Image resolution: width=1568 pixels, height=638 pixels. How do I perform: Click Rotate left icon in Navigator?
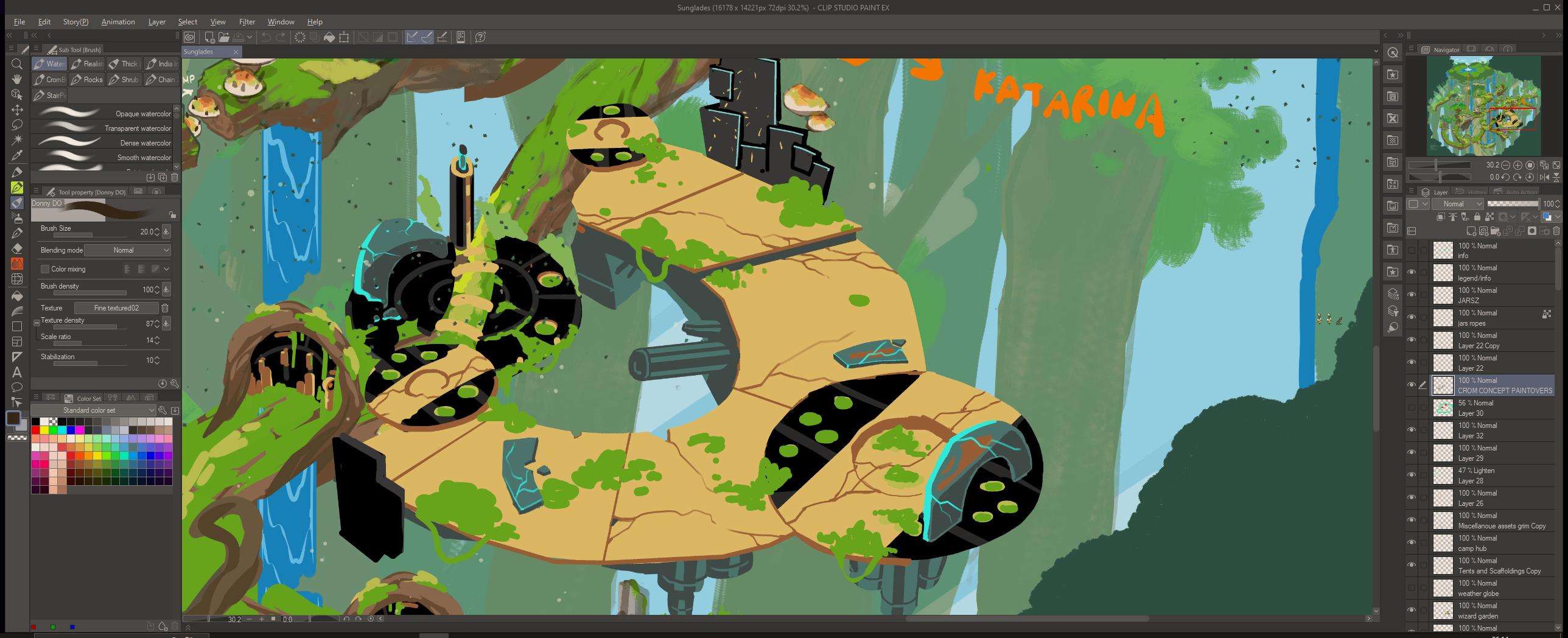1505,177
